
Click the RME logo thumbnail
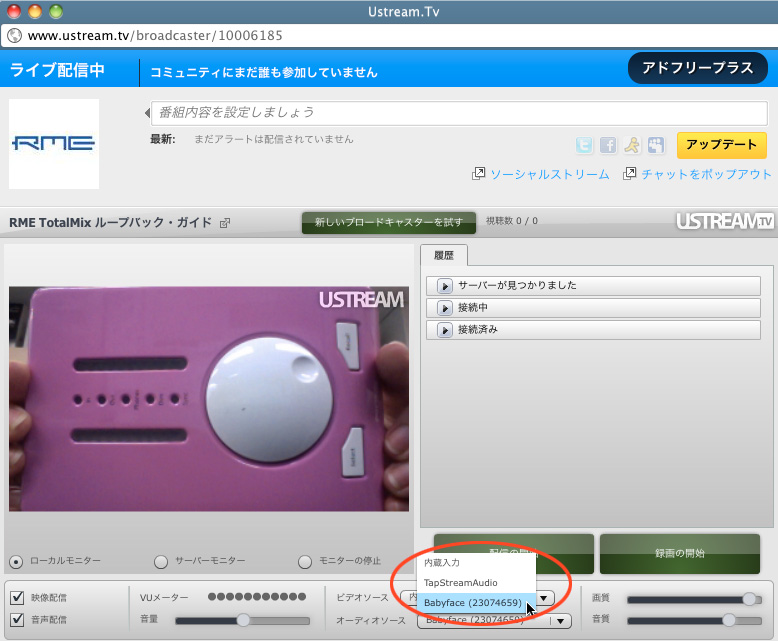click(x=54, y=144)
